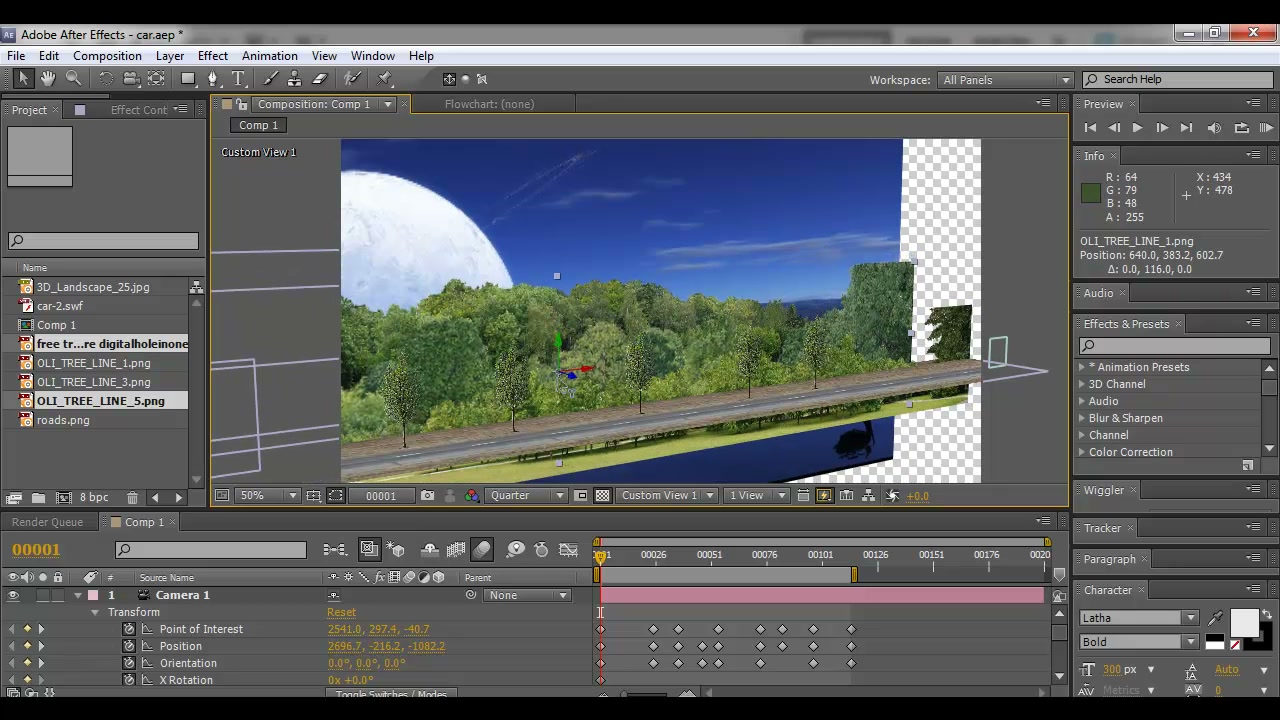Open the white fill color swatch

[1244, 623]
